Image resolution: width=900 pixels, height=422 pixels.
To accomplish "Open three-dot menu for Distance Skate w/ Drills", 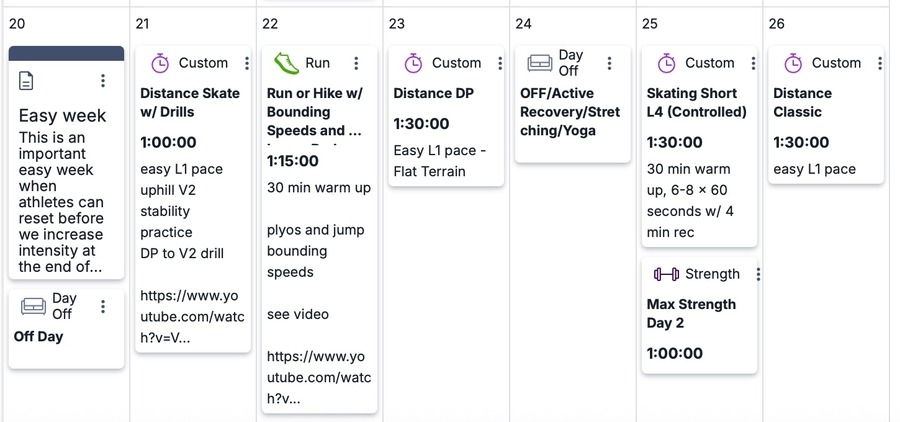I will (x=247, y=63).
